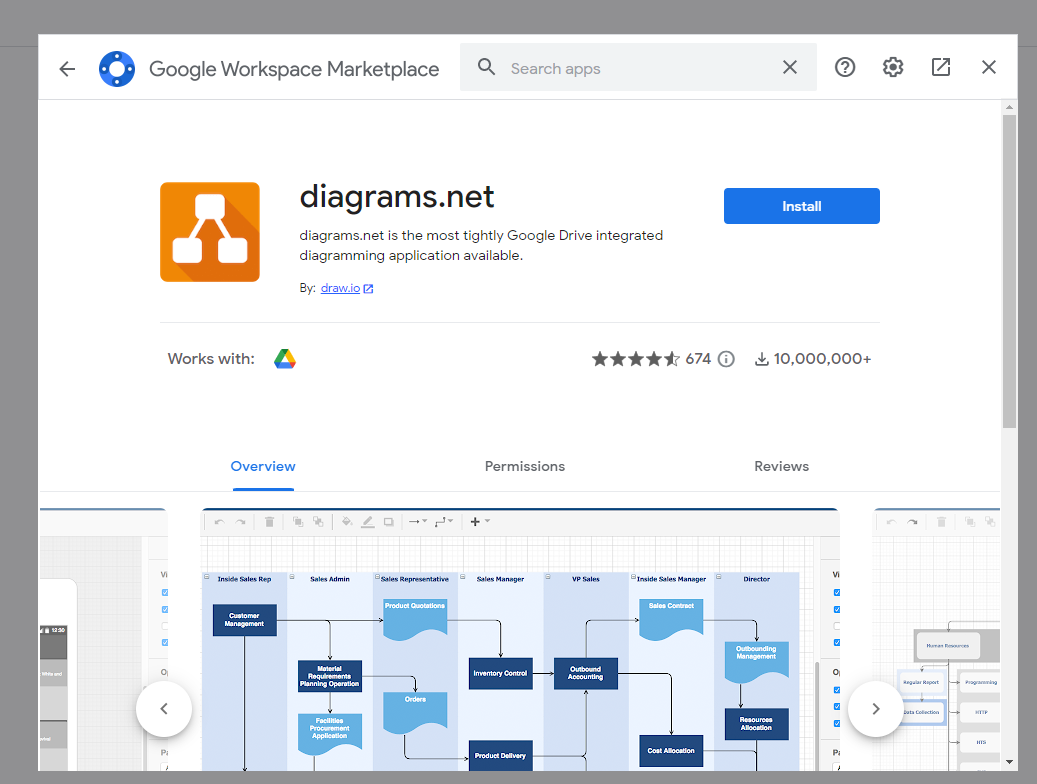Clear search with the X icon

tap(790, 67)
